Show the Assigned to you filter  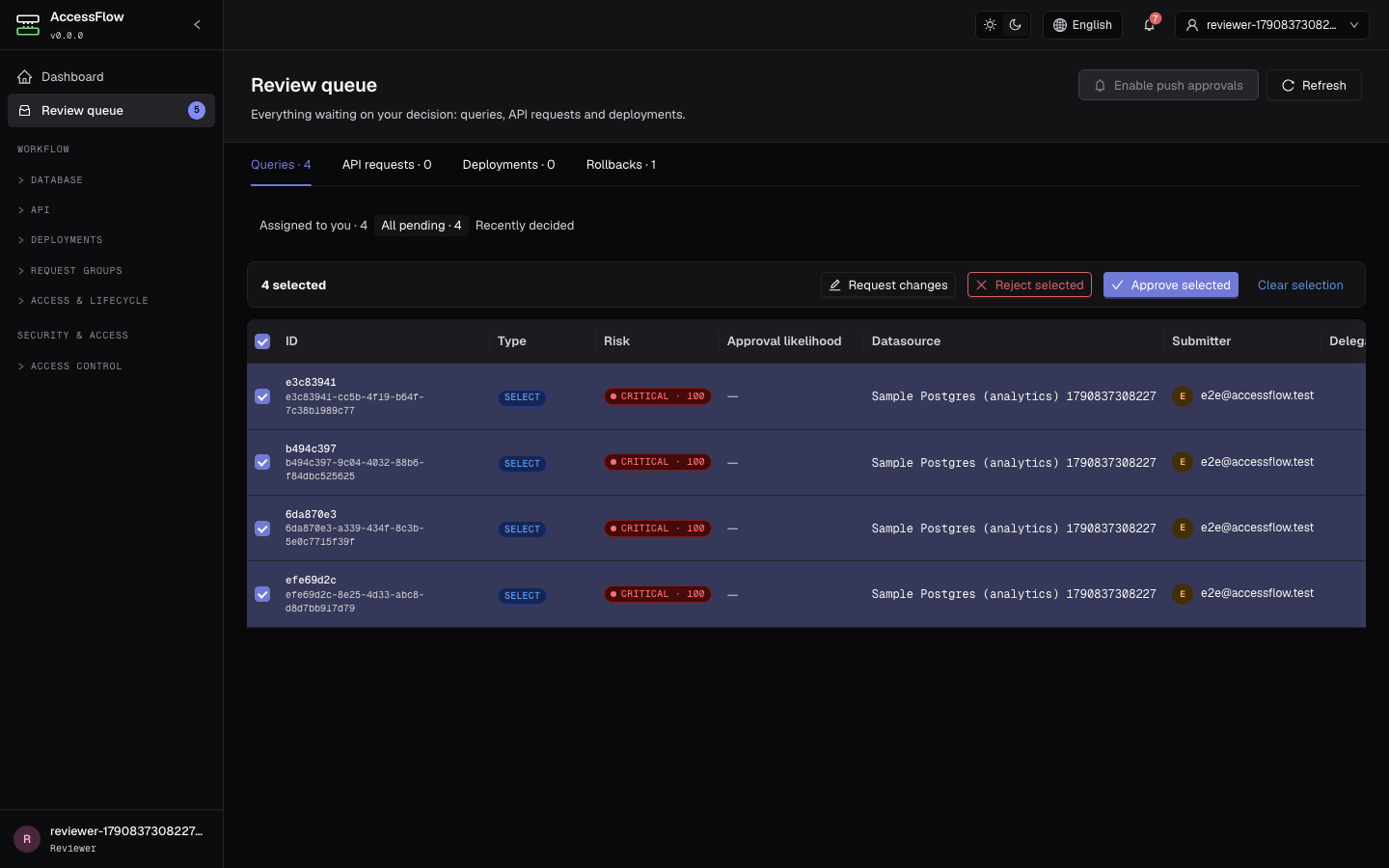[313, 226]
